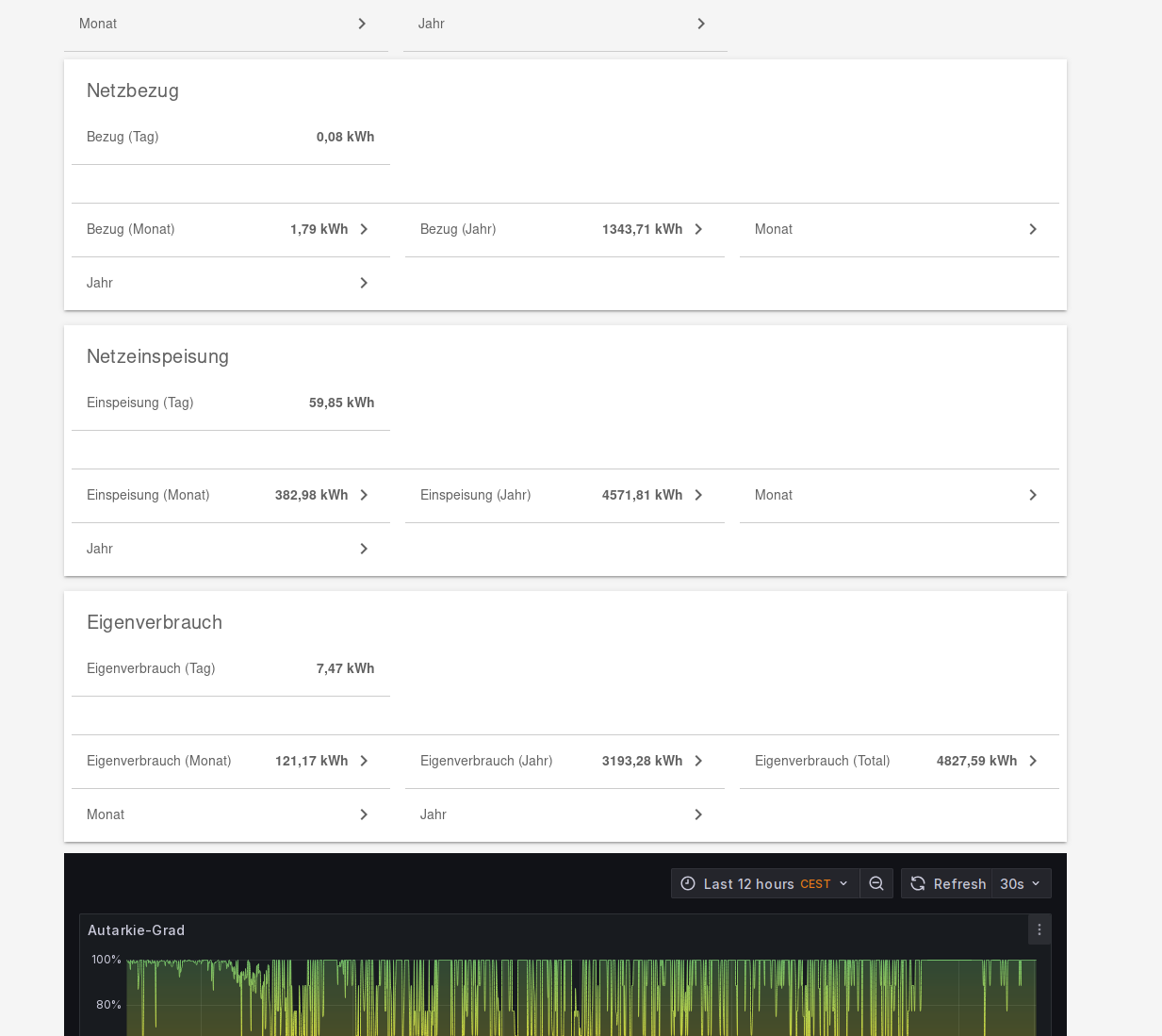Viewport: 1162px width, 1036px height.
Task: Expand Eigenverbrauch (Total) chevron
Action: tap(1033, 761)
